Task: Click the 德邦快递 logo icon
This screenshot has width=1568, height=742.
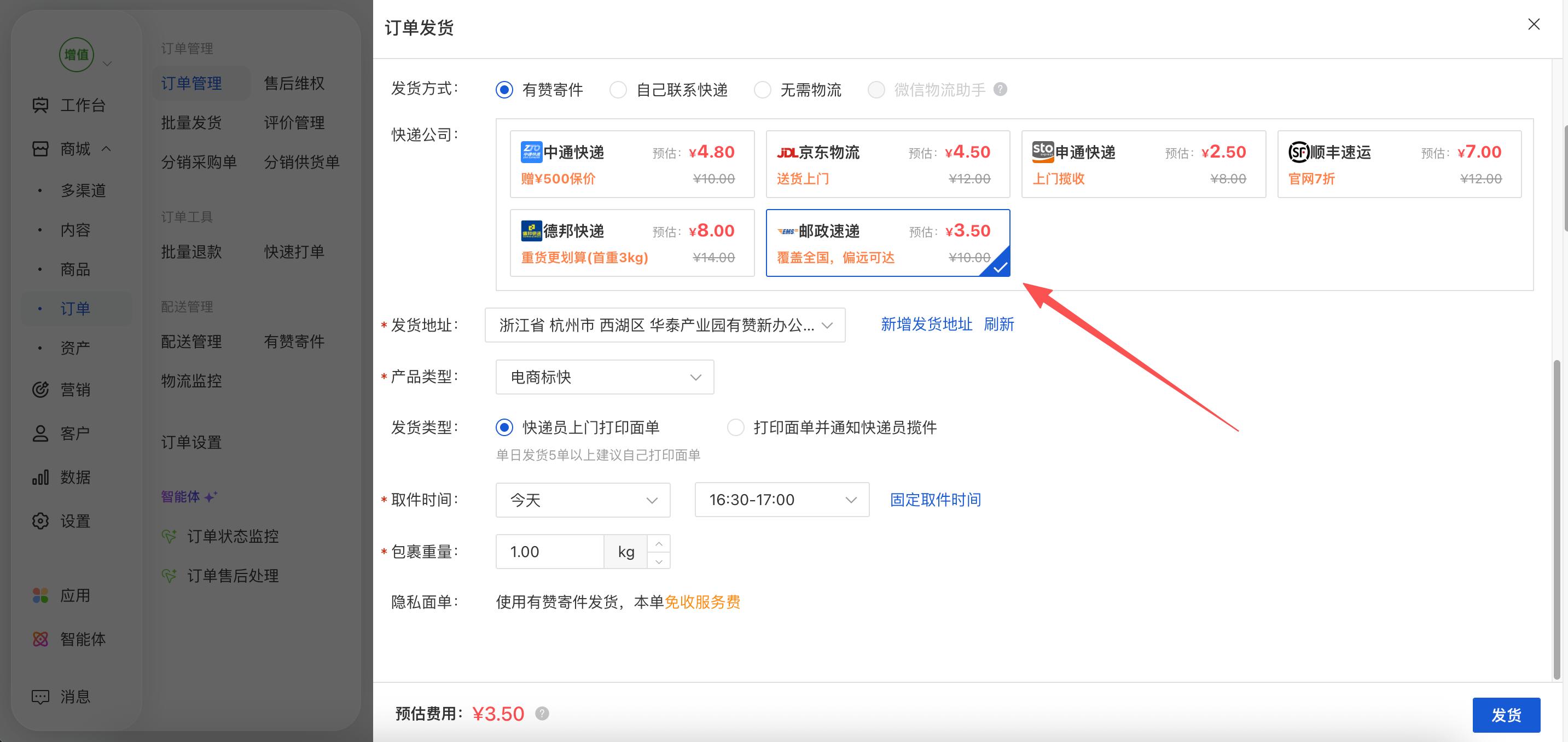Action: point(531,231)
